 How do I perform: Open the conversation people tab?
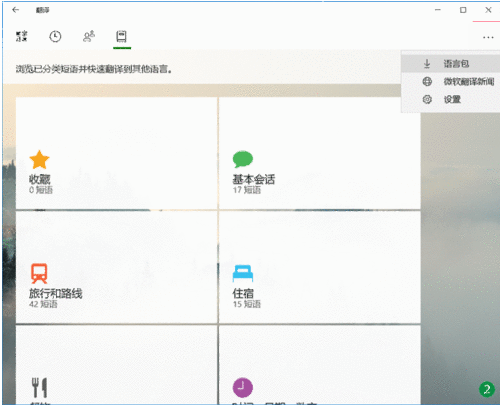[89, 36]
